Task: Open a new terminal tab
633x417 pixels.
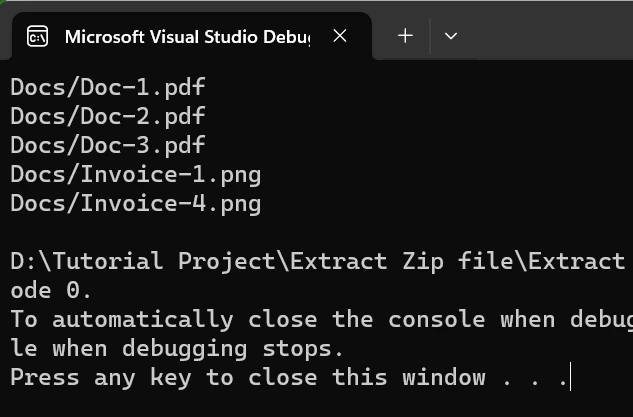Action: [x=405, y=36]
